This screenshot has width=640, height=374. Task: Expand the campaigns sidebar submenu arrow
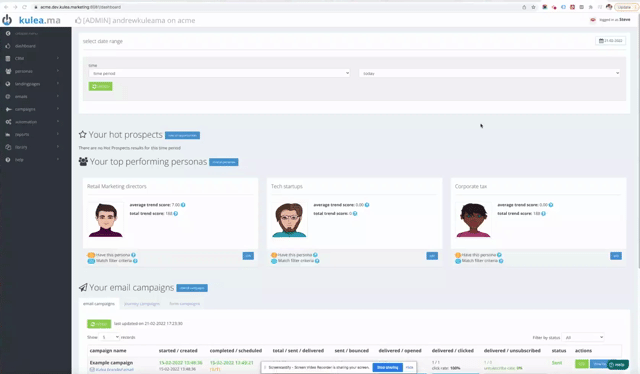pyautogui.click(x=58, y=109)
